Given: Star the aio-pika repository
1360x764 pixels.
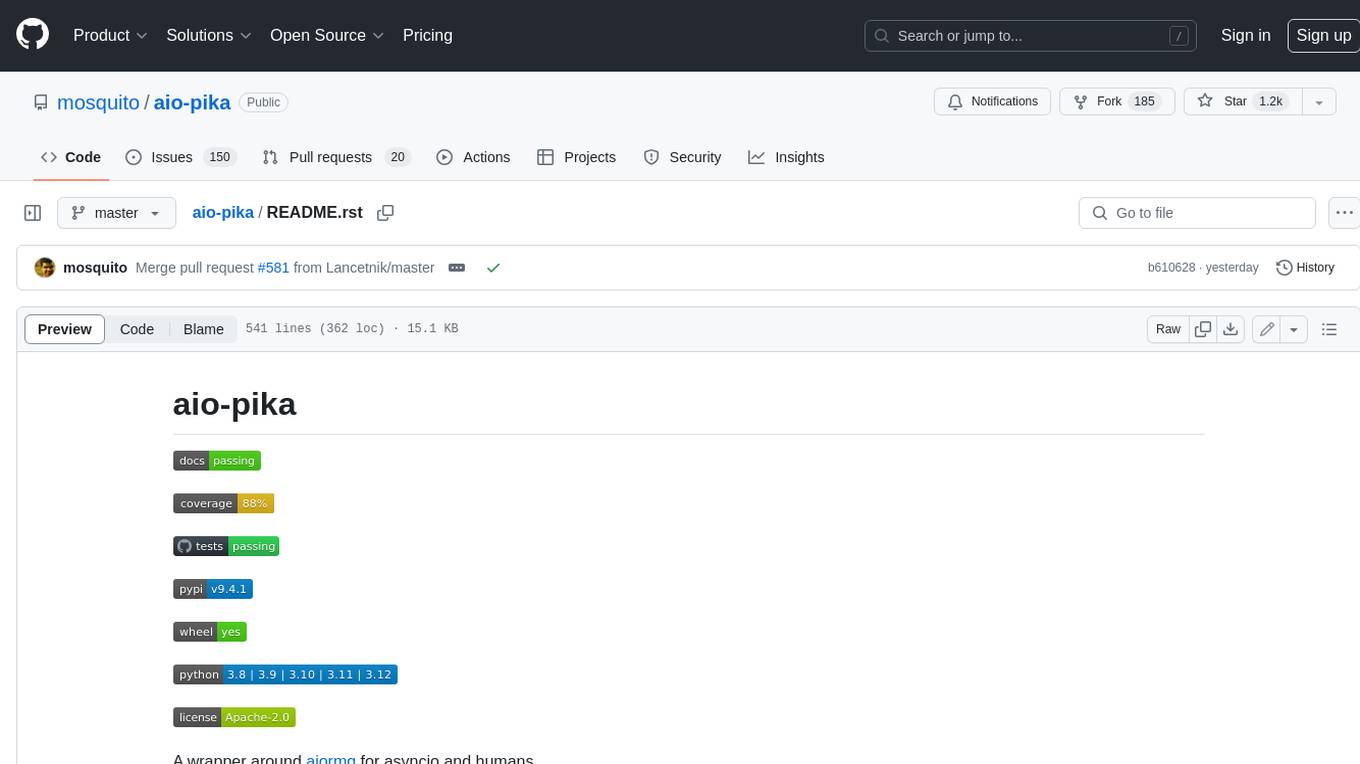Looking at the screenshot, I should click(x=1241, y=102).
